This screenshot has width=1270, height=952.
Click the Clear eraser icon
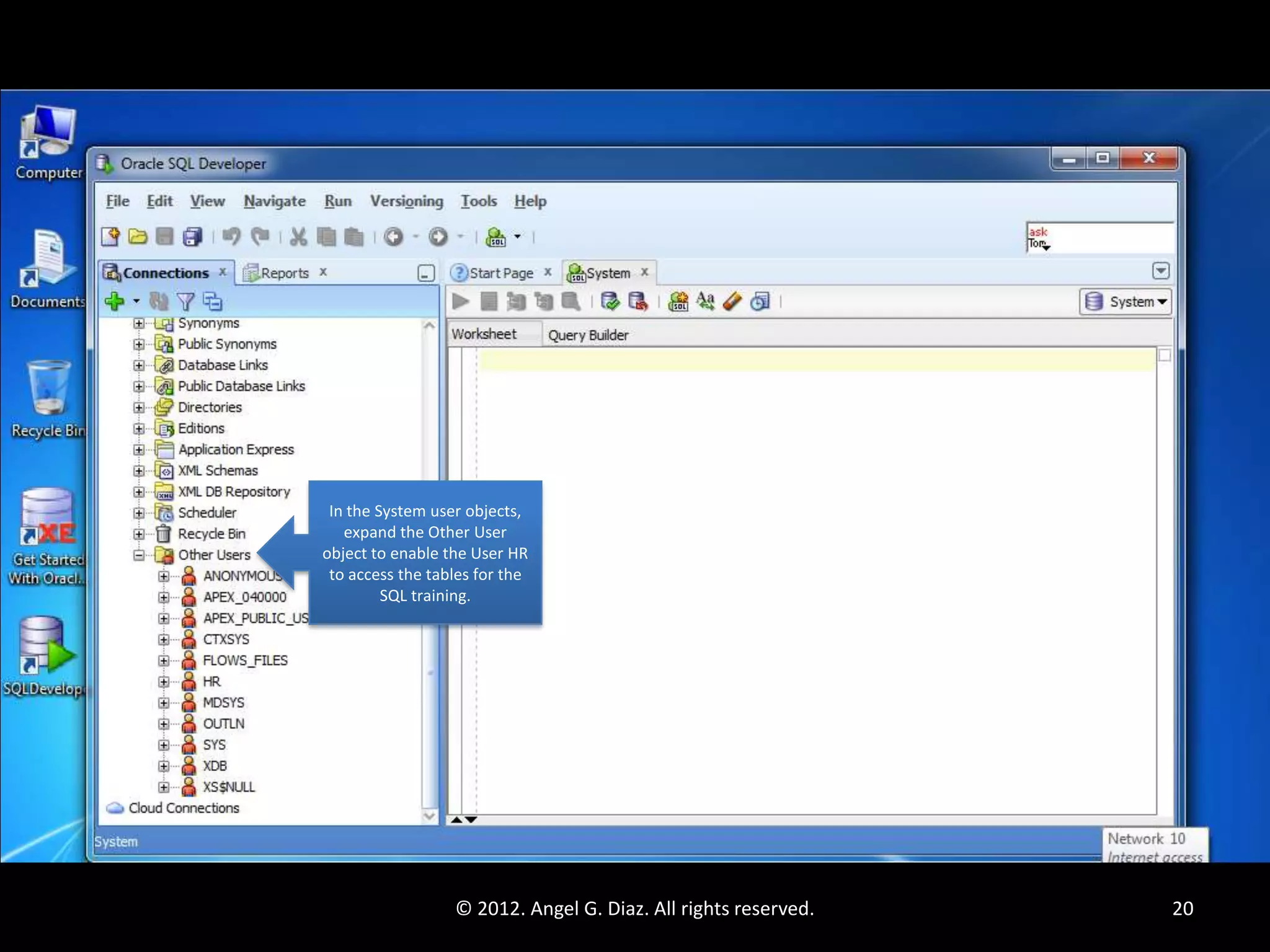click(x=732, y=302)
